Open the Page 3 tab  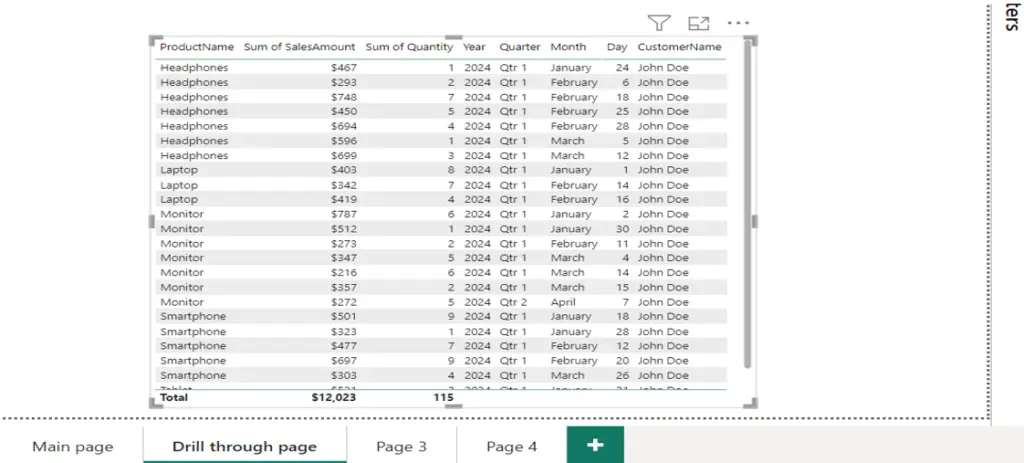pos(401,447)
